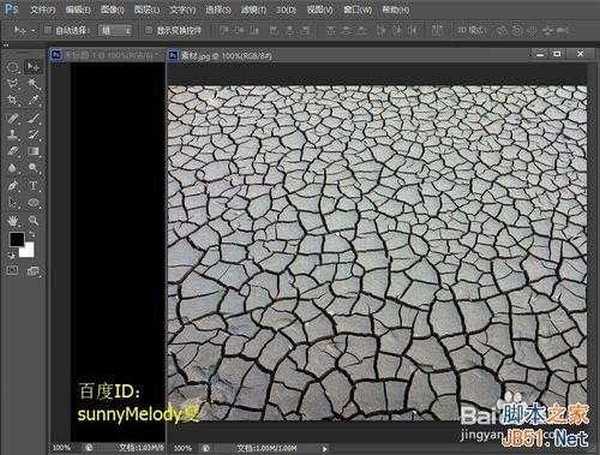600x455 pixels.
Task: Select the Zoom tool
Action: click(x=33, y=219)
